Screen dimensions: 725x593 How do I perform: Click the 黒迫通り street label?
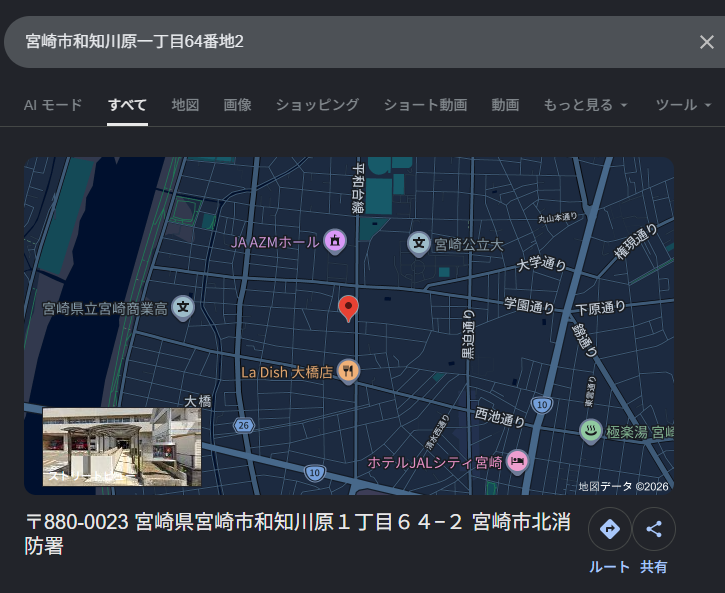click(x=468, y=334)
